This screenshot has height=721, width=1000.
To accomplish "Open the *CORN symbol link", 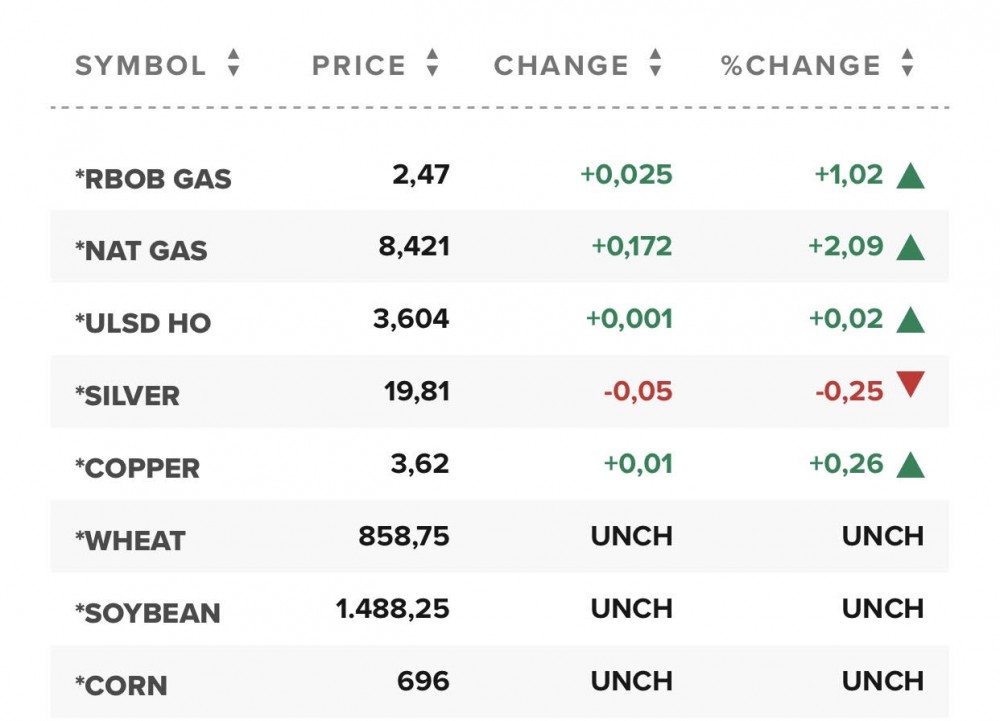I will (x=121, y=686).
